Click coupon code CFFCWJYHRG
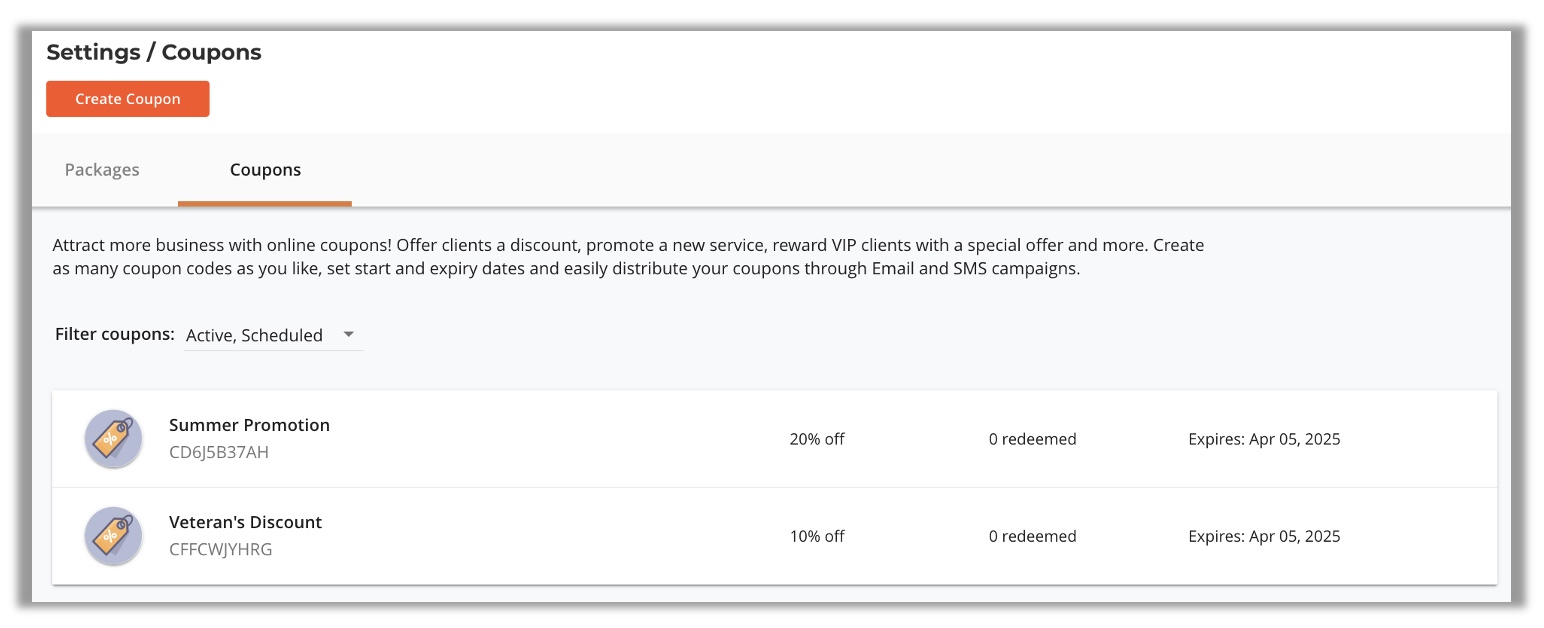Viewport: 1544px width, 628px height. [x=221, y=549]
